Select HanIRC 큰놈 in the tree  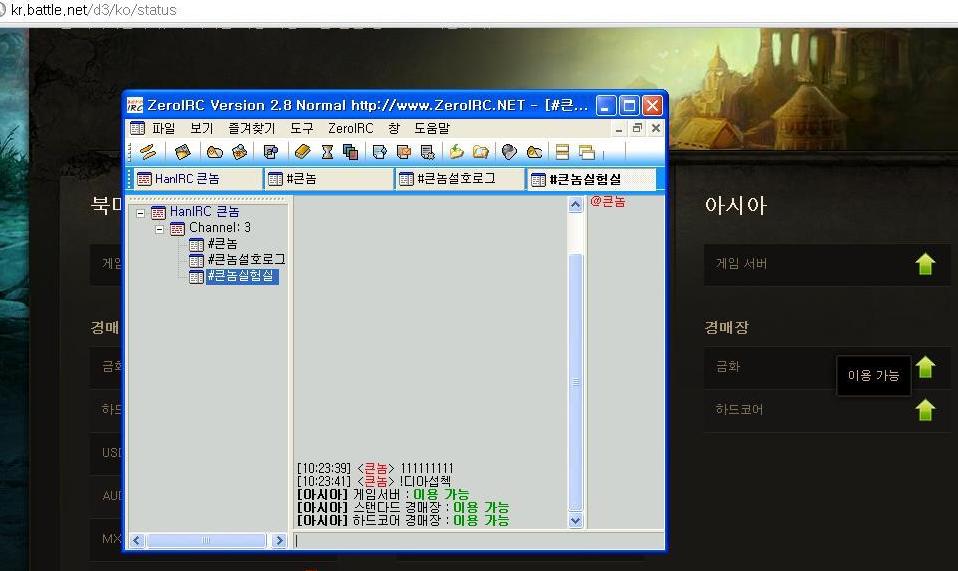(204, 212)
